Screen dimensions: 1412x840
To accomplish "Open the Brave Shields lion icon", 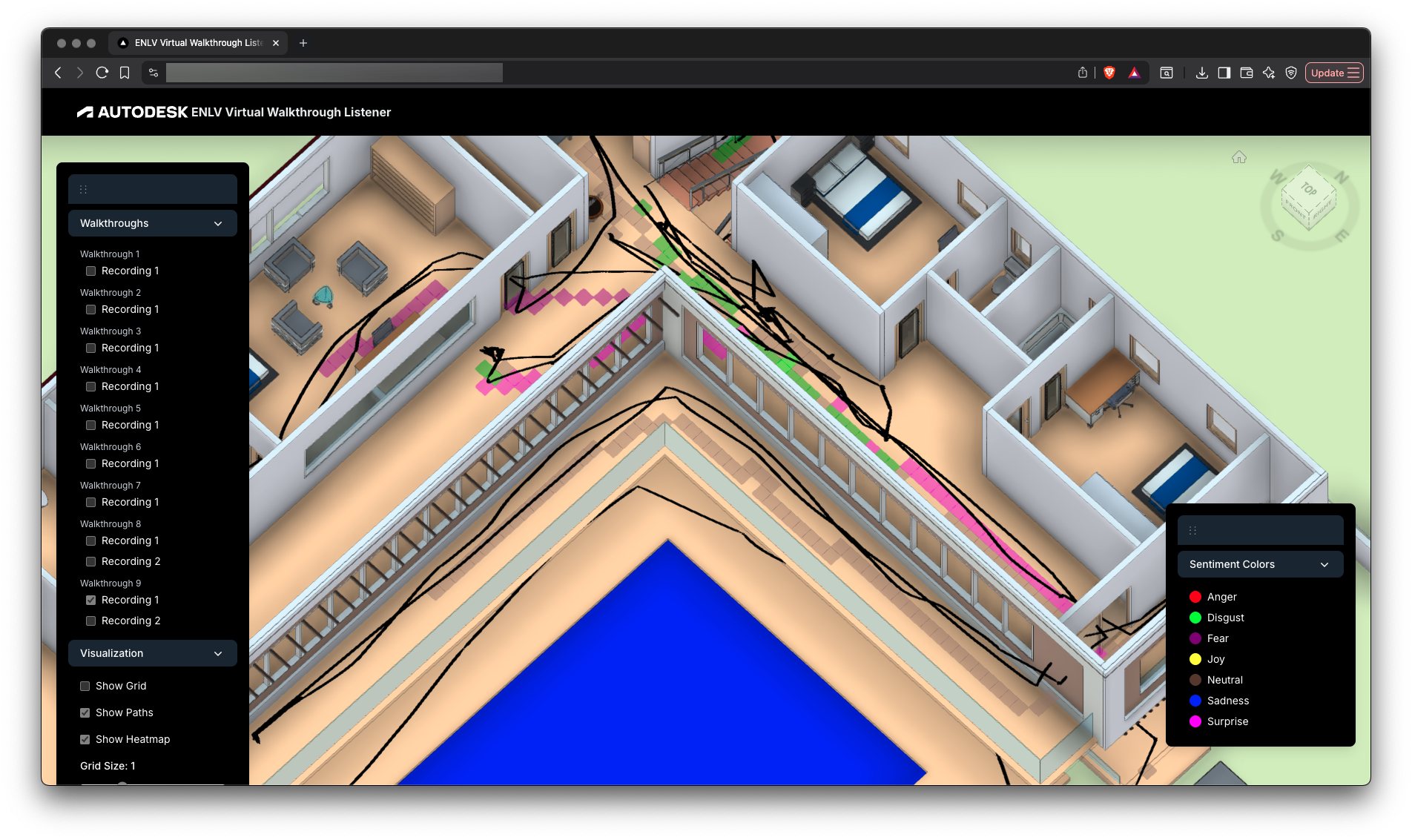I will pos(1109,73).
